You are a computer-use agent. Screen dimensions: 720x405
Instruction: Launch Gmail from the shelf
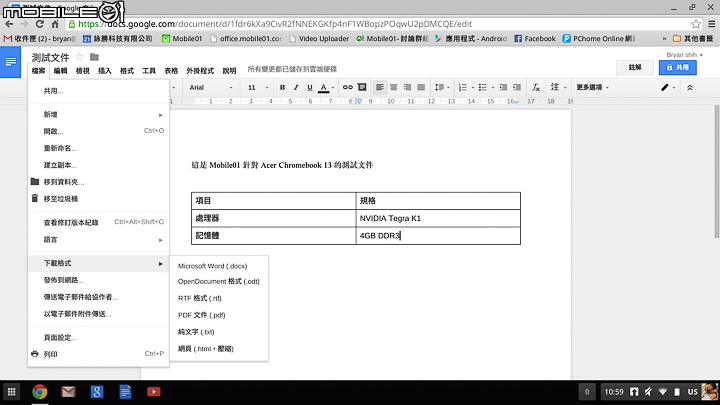pos(68,392)
